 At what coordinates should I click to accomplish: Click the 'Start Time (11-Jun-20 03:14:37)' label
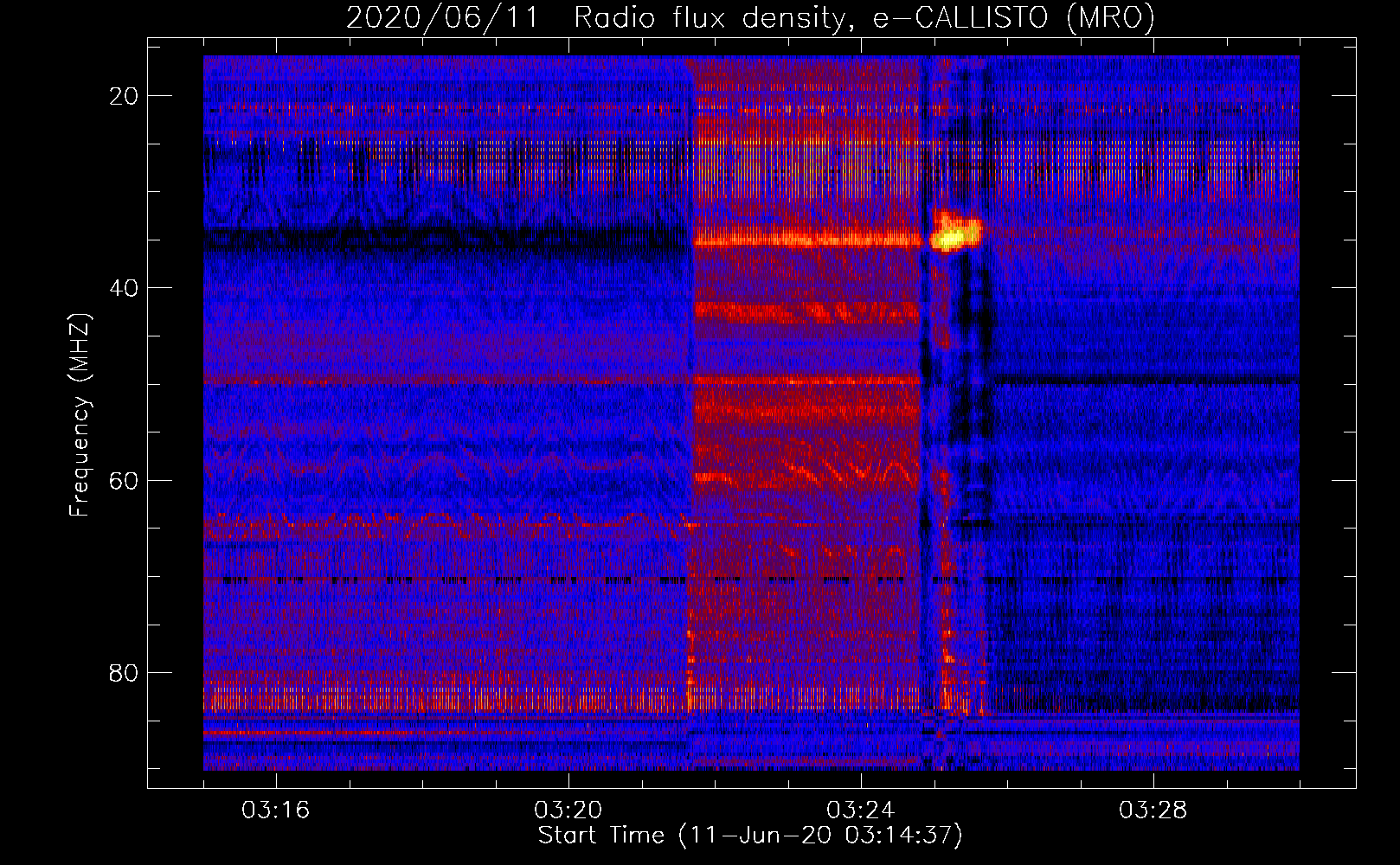click(x=750, y=836)
